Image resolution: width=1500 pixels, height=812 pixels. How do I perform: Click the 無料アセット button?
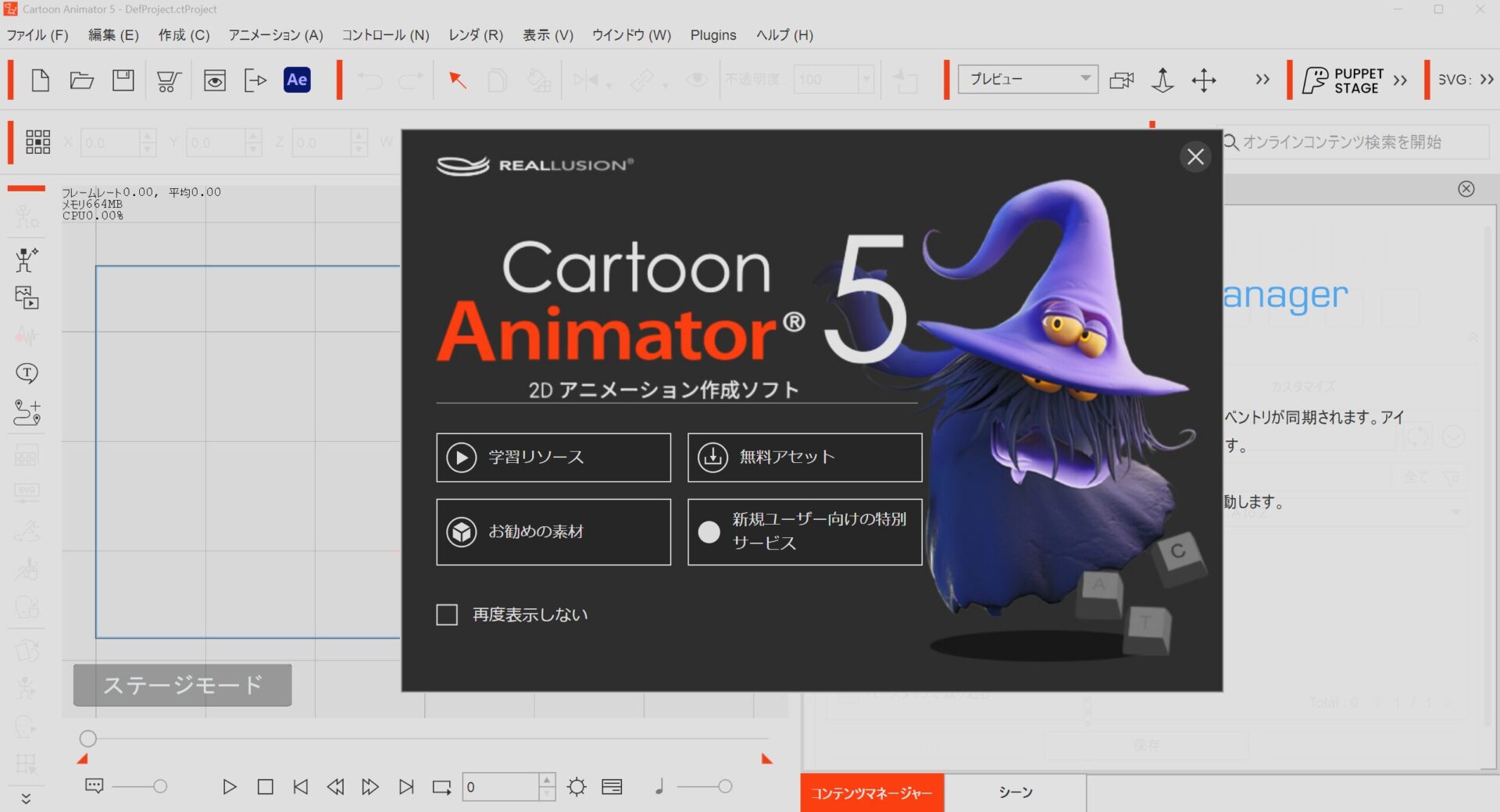tap(804, 458)
